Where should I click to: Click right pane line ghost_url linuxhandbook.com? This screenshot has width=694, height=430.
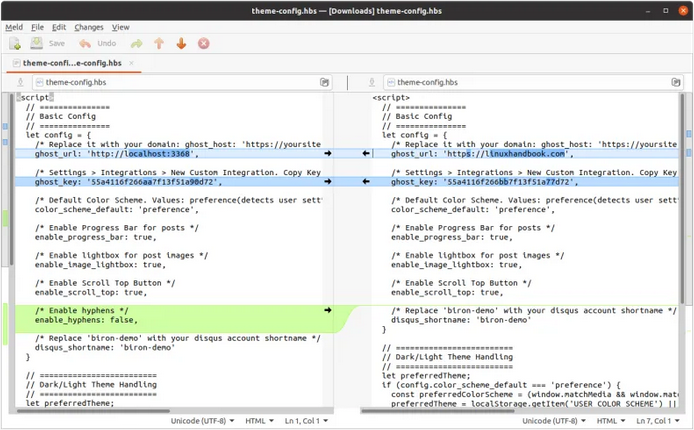(482, 154)
